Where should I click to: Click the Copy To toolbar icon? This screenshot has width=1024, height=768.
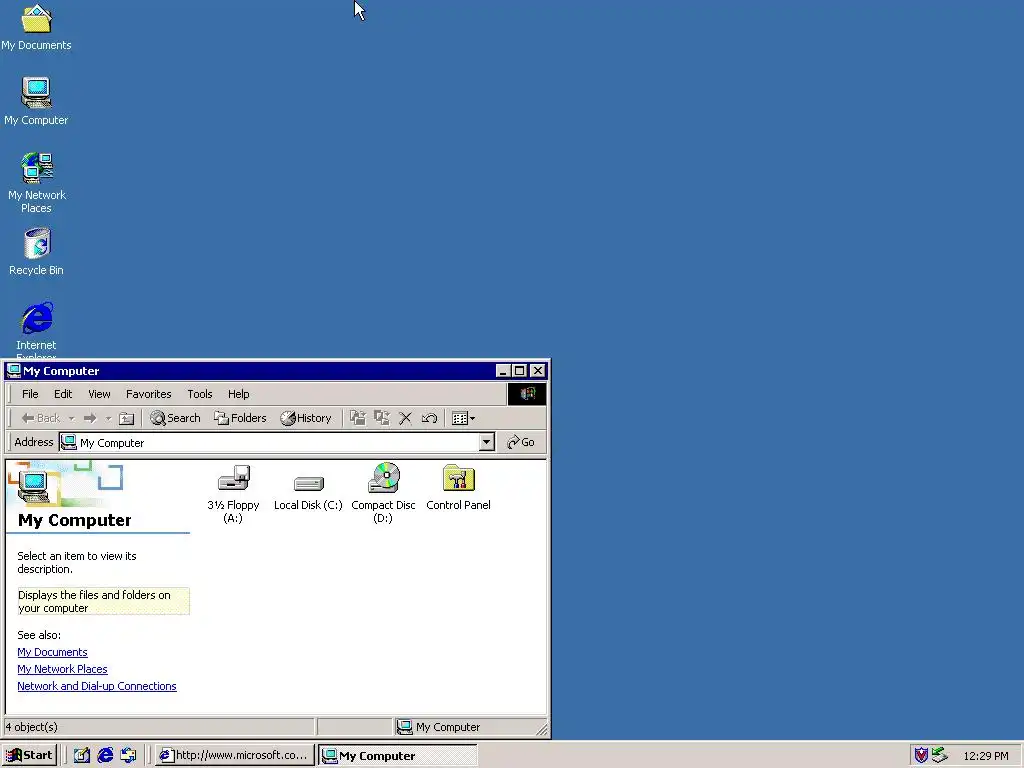[381, 418]
